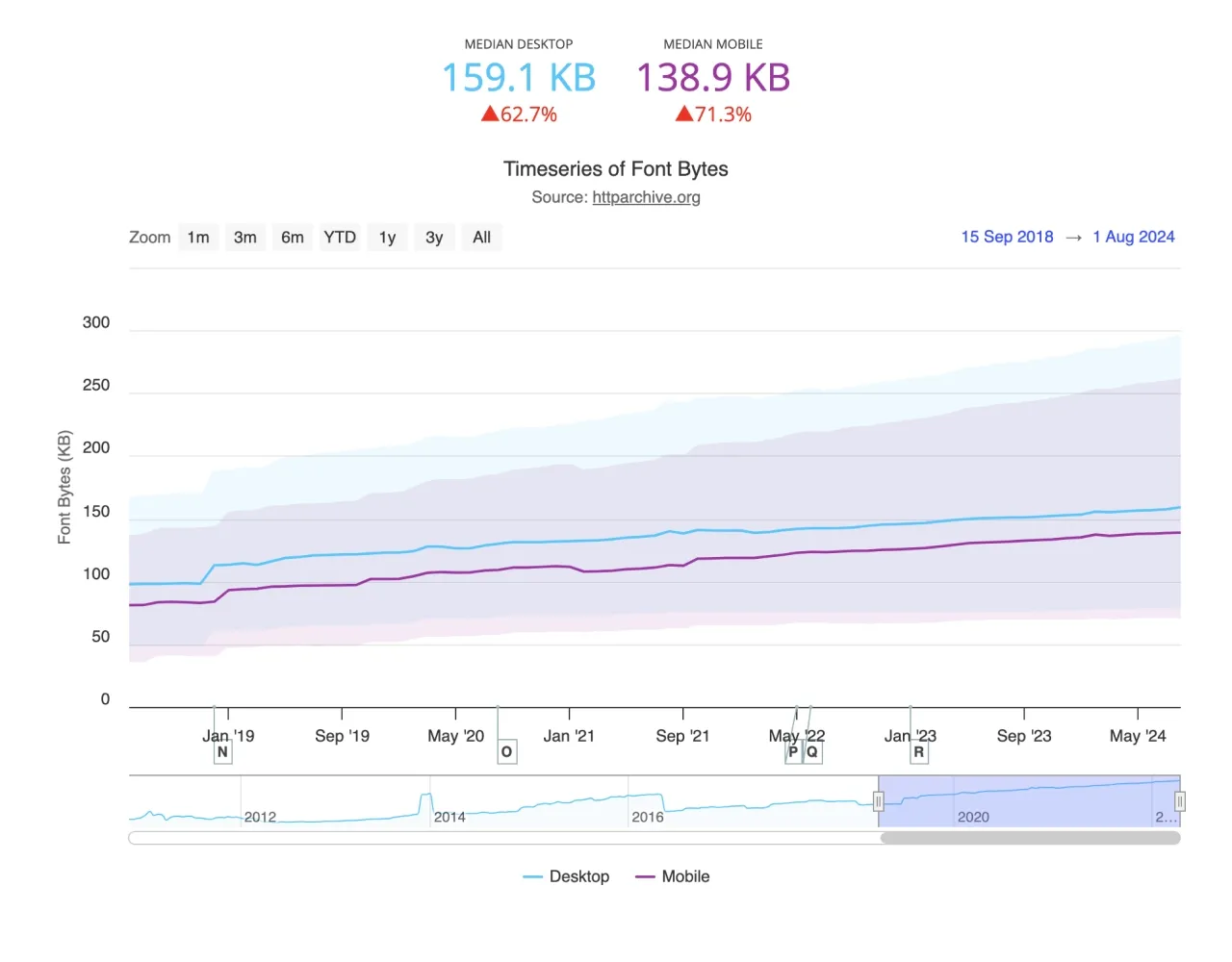Edit the start date 15 Sep 2018
The image size is (1232, 962).
pos(1007,237)
